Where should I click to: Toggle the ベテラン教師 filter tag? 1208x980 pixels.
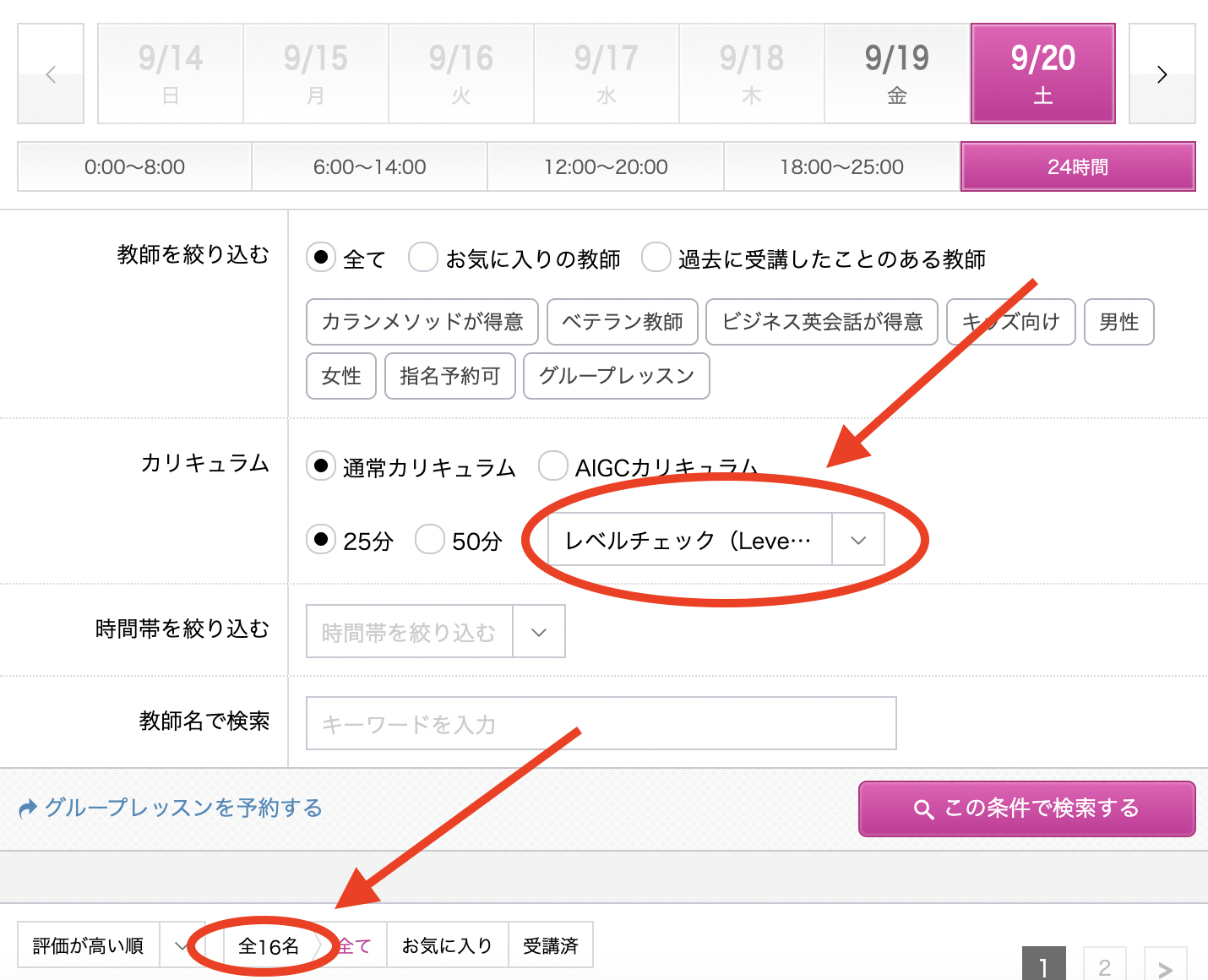point(622,322)
